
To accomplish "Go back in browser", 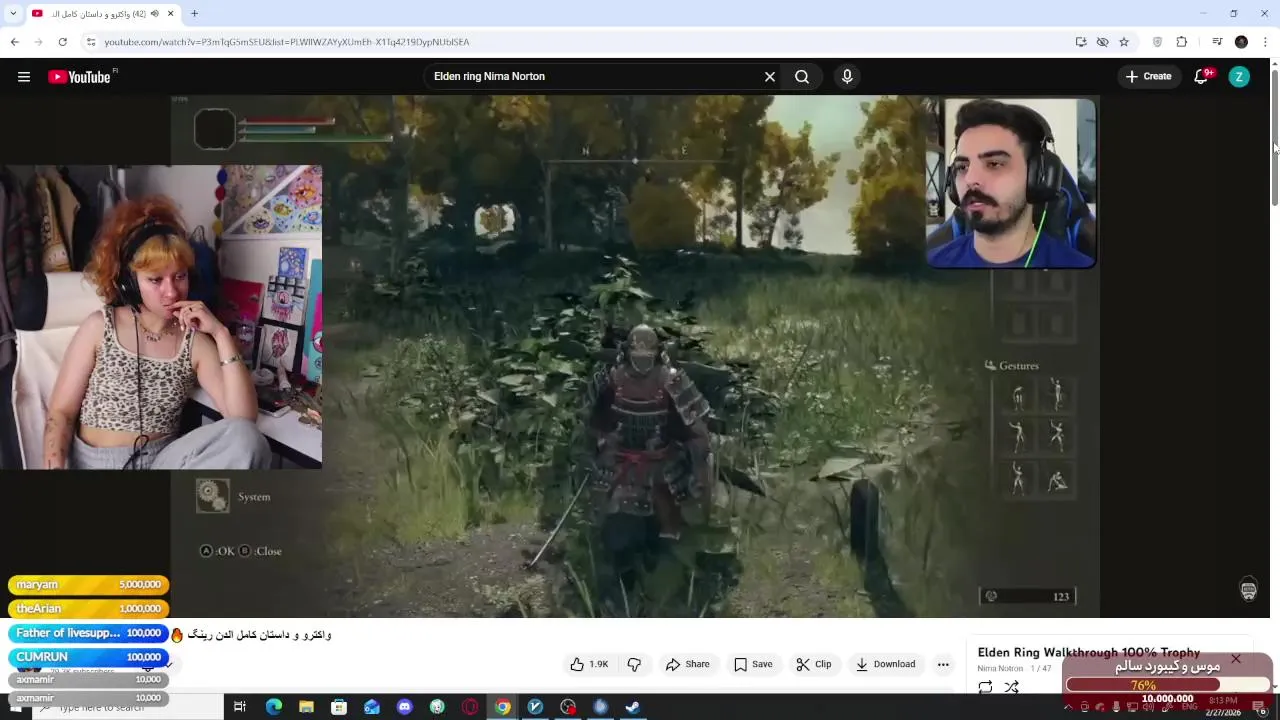I will 14,42.
